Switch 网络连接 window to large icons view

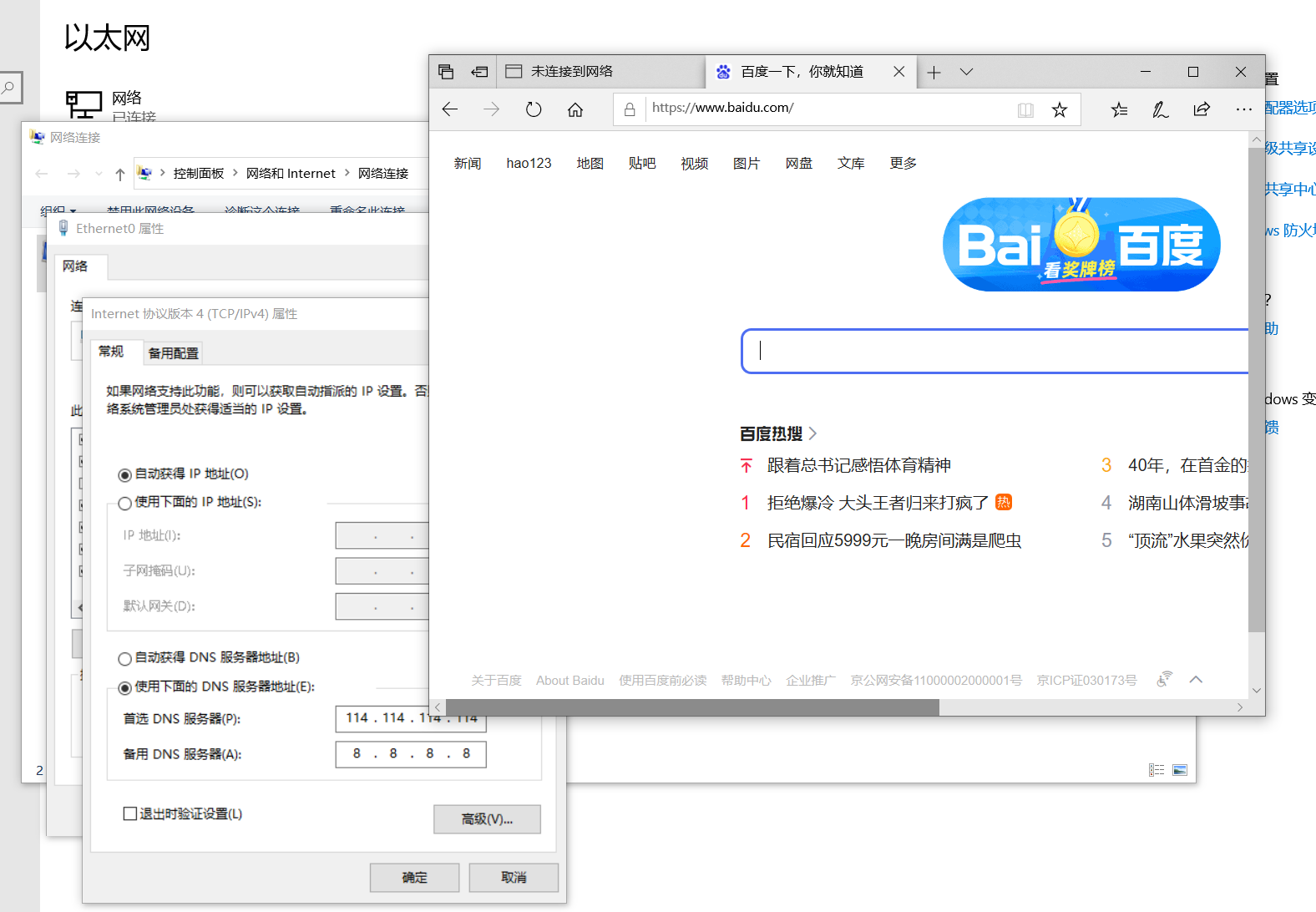pyautogui.click(x=1180, y=770)
